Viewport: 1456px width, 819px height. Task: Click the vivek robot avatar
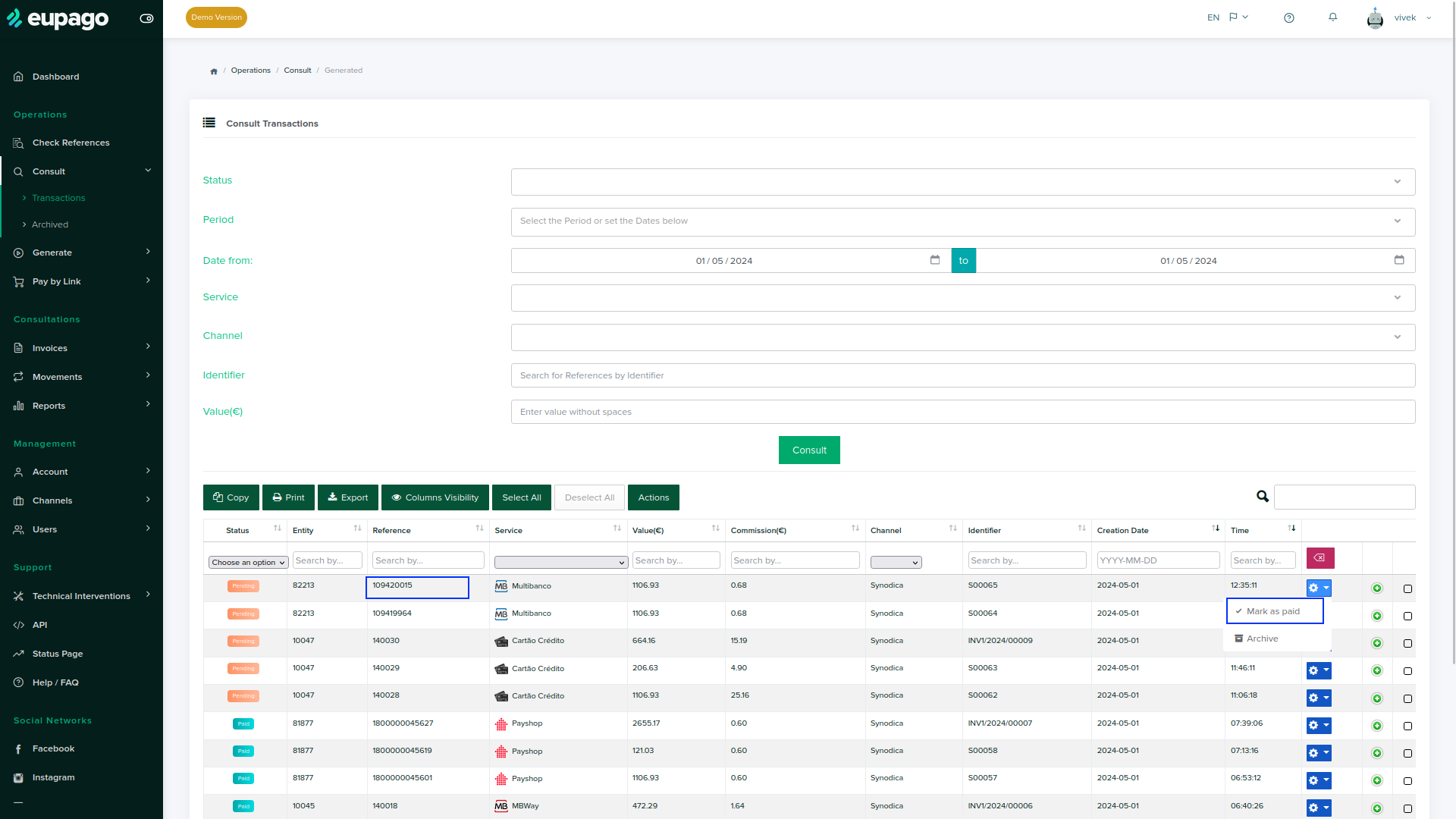[1375, 17]
